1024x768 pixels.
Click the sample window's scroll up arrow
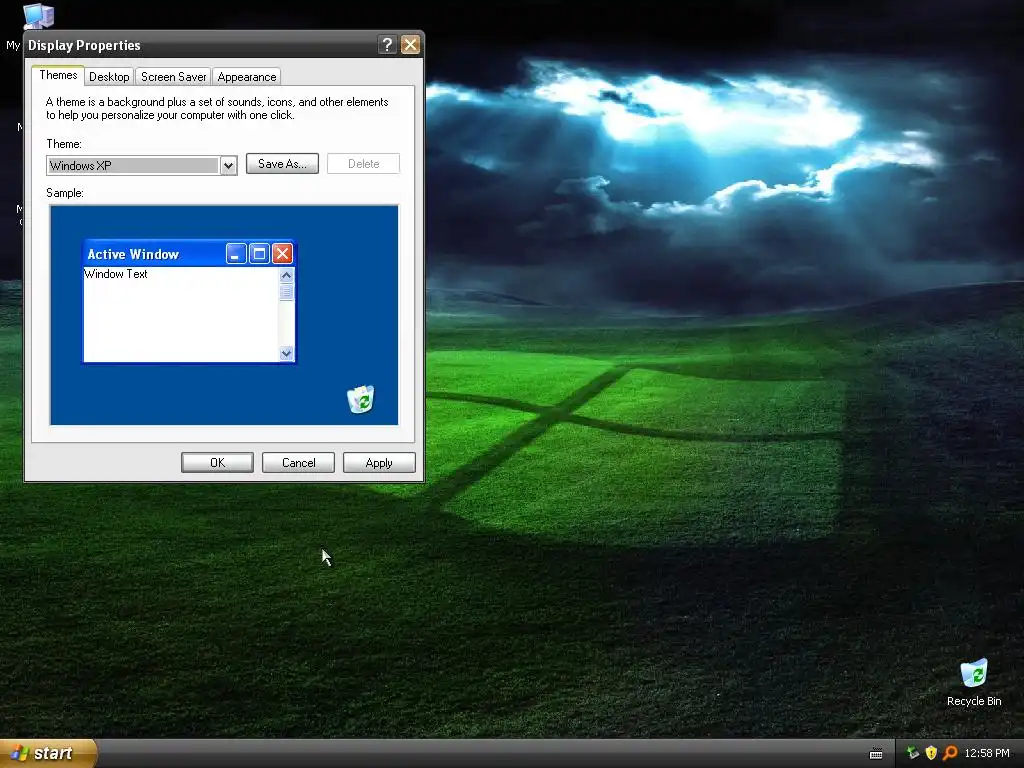point(286,276)
